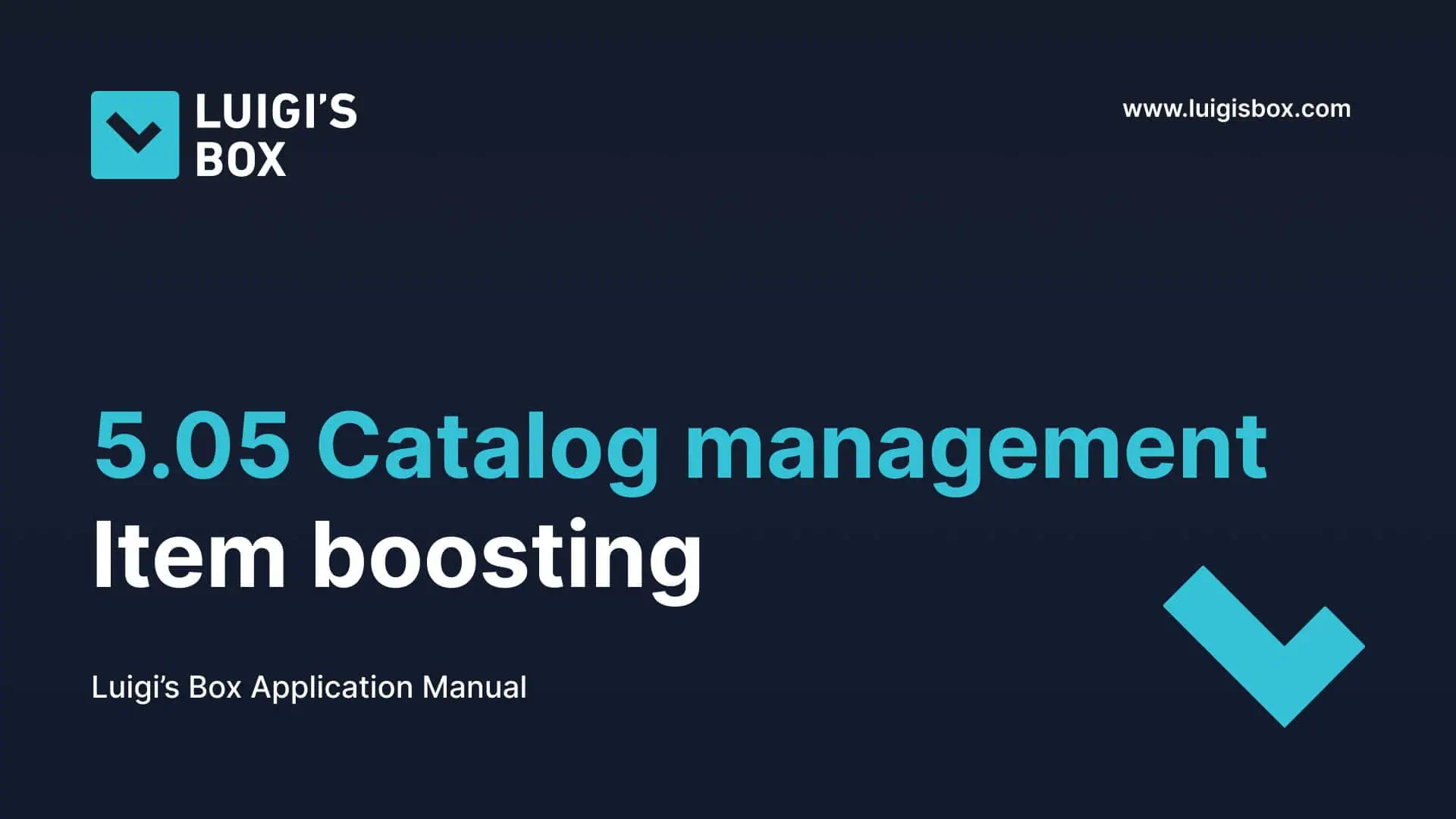Image resolution: width=1456 pixels, height=819 pixels.
Task: Click 'Luigi's Box Application Manual' footer text
Action: [309, 687]
